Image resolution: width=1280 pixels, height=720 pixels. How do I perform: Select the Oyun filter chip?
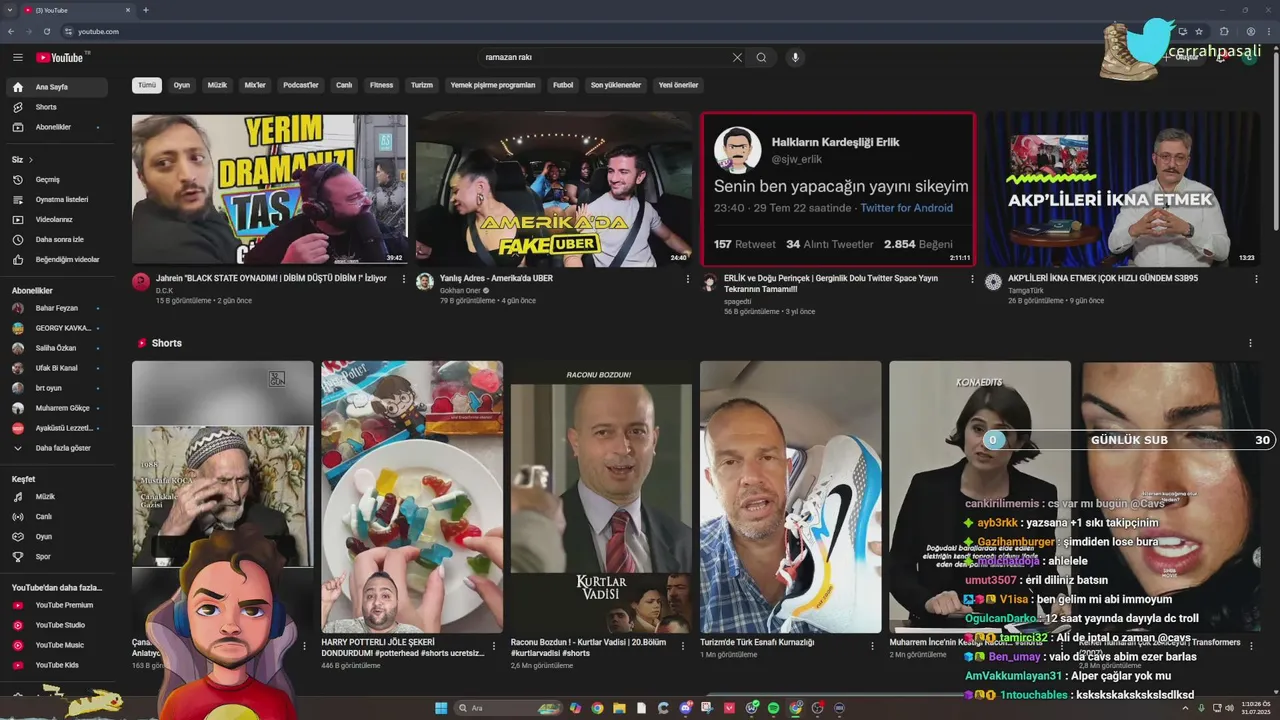(182, 85)
